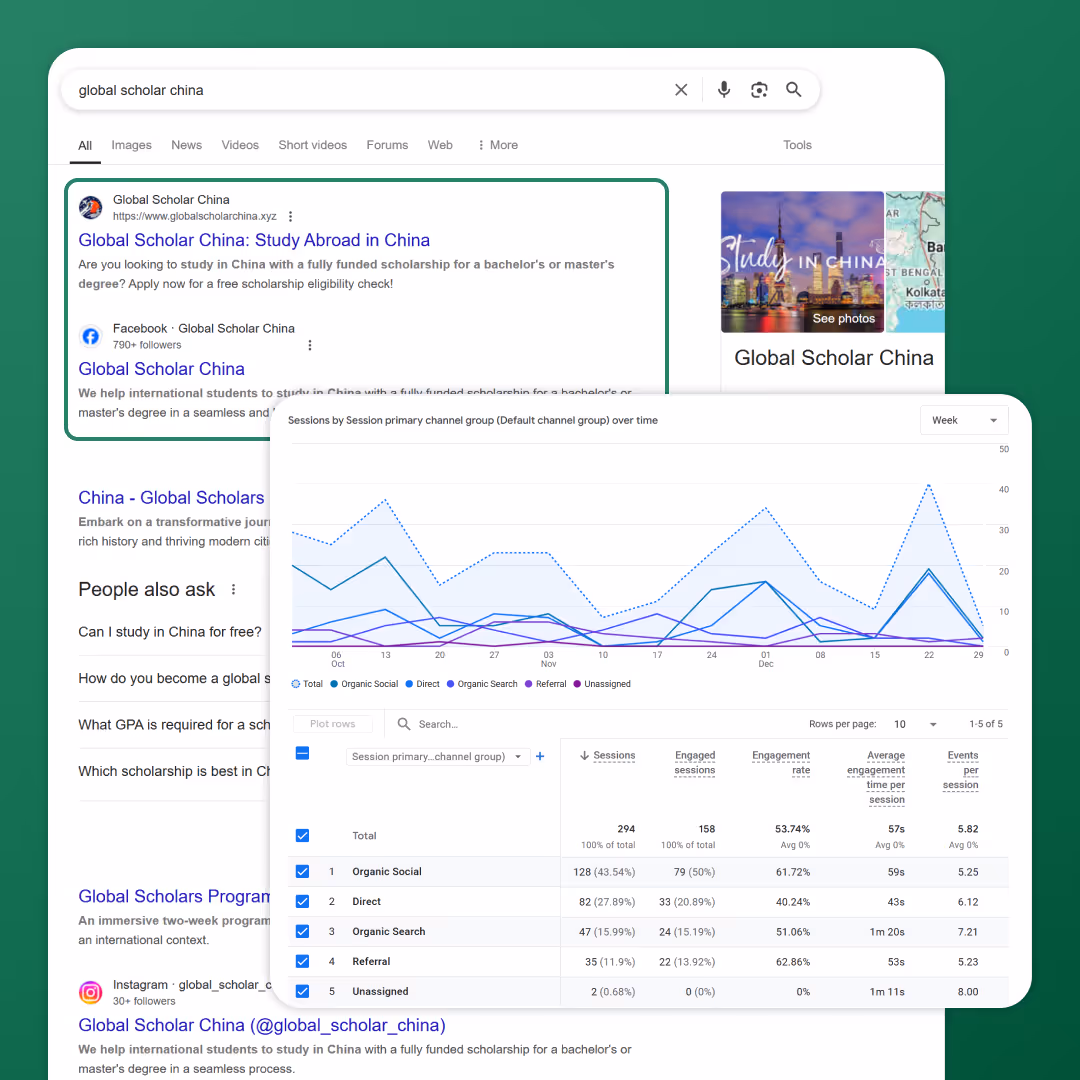Expand 'Can I study in China for free?'
This screenshot has height=1080, width=1080.
tap(170, 632)
